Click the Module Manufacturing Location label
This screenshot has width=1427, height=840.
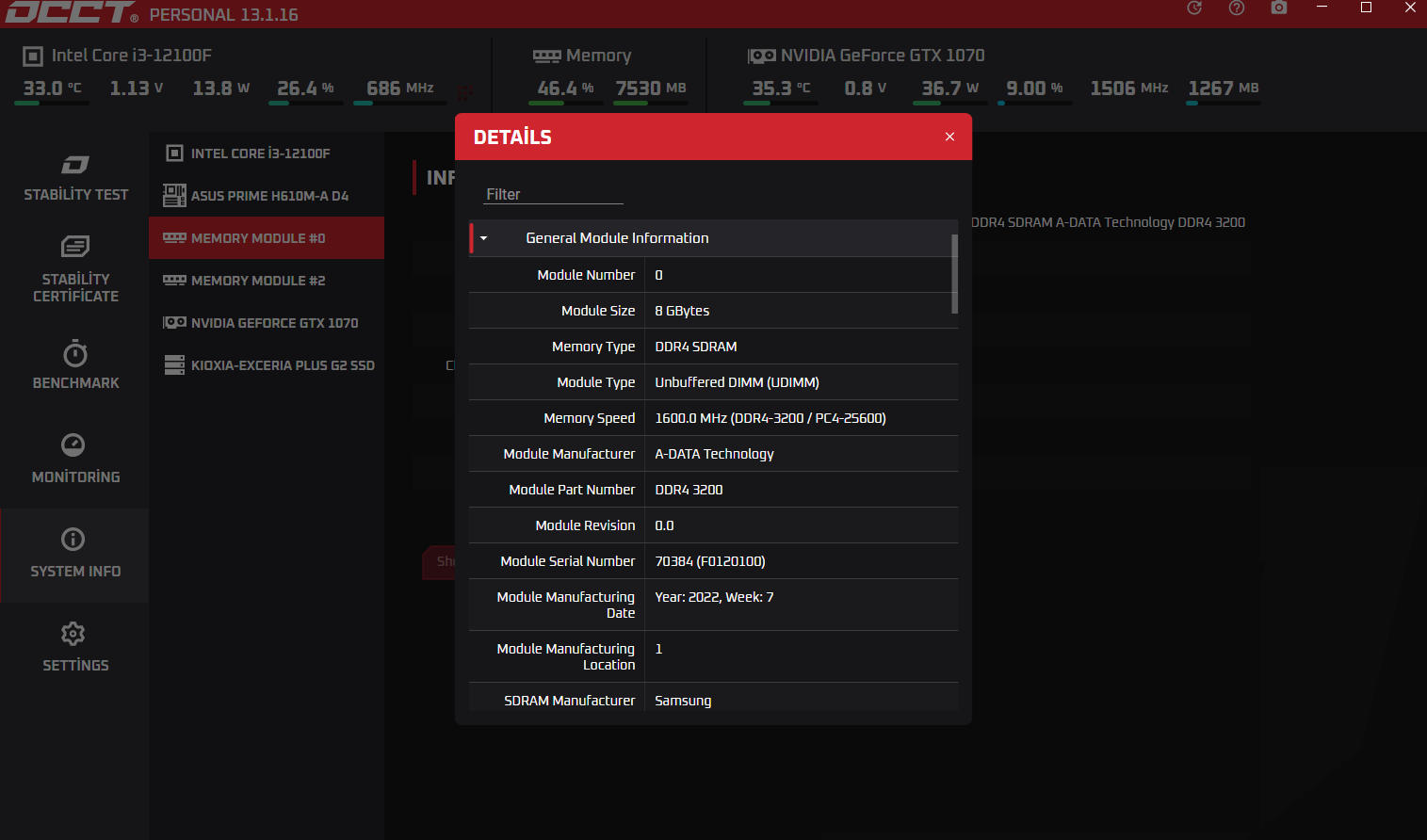coord(566,656)
